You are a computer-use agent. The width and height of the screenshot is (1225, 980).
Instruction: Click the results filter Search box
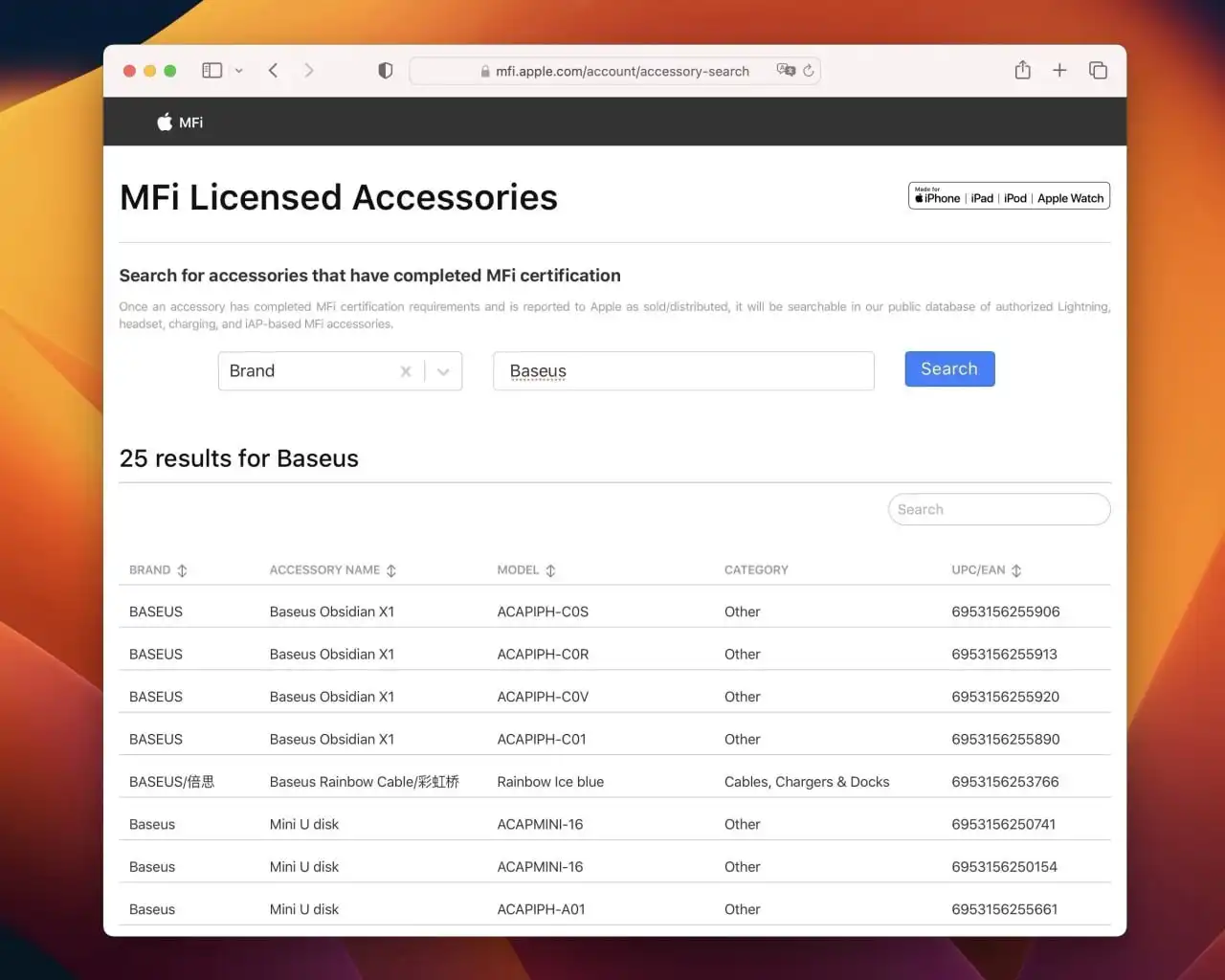pyautogui.click(x=999, y=509)
